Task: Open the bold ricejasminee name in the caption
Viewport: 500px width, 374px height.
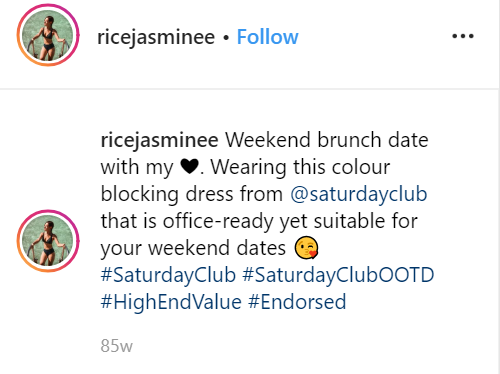Action: (159, 140)
